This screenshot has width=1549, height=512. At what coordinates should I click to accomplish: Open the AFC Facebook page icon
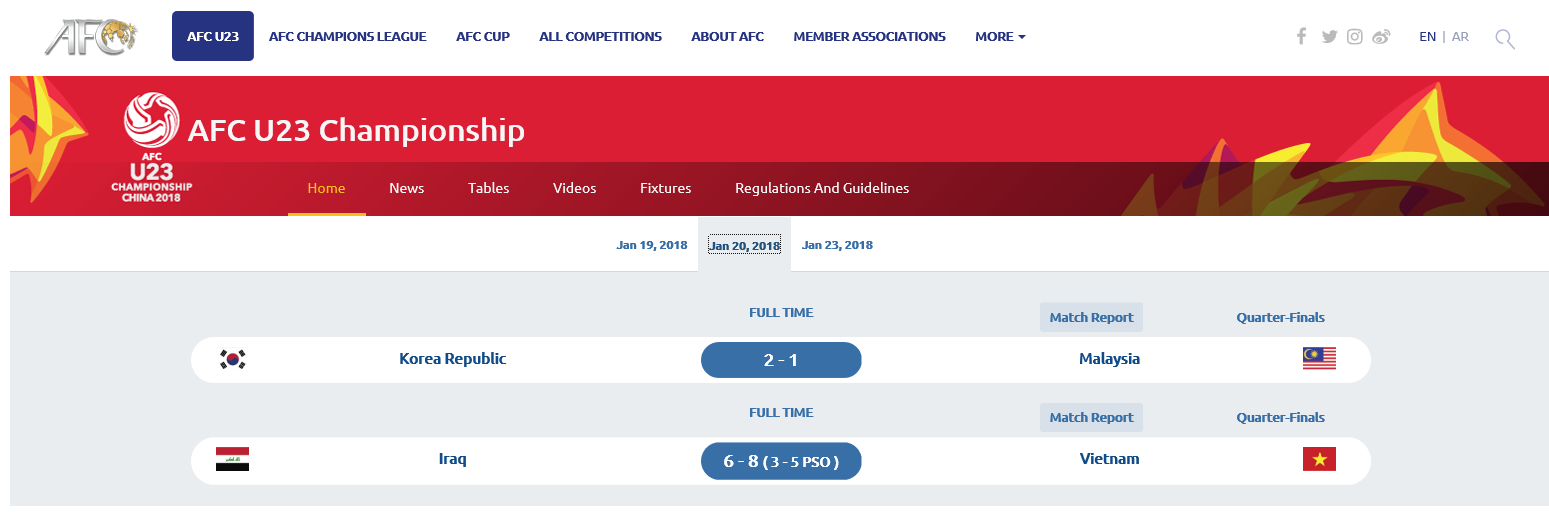click(x=1301, y=37)
